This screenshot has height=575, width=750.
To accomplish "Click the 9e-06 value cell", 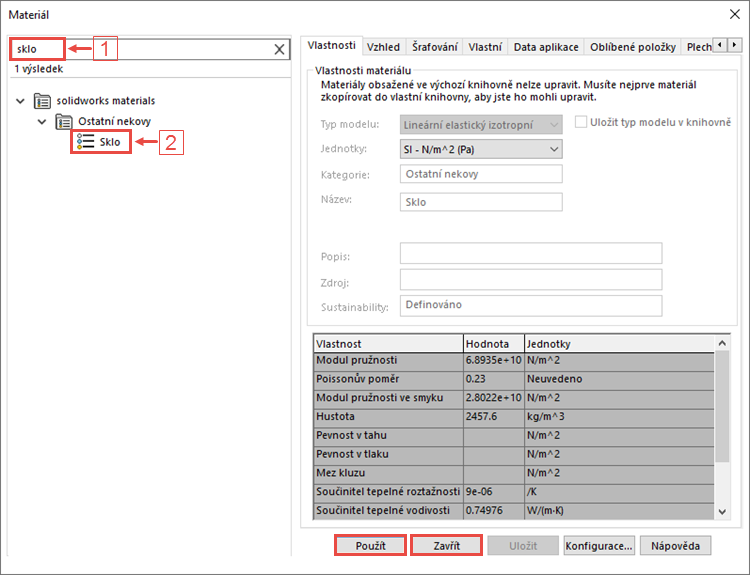I will point(494,492).
